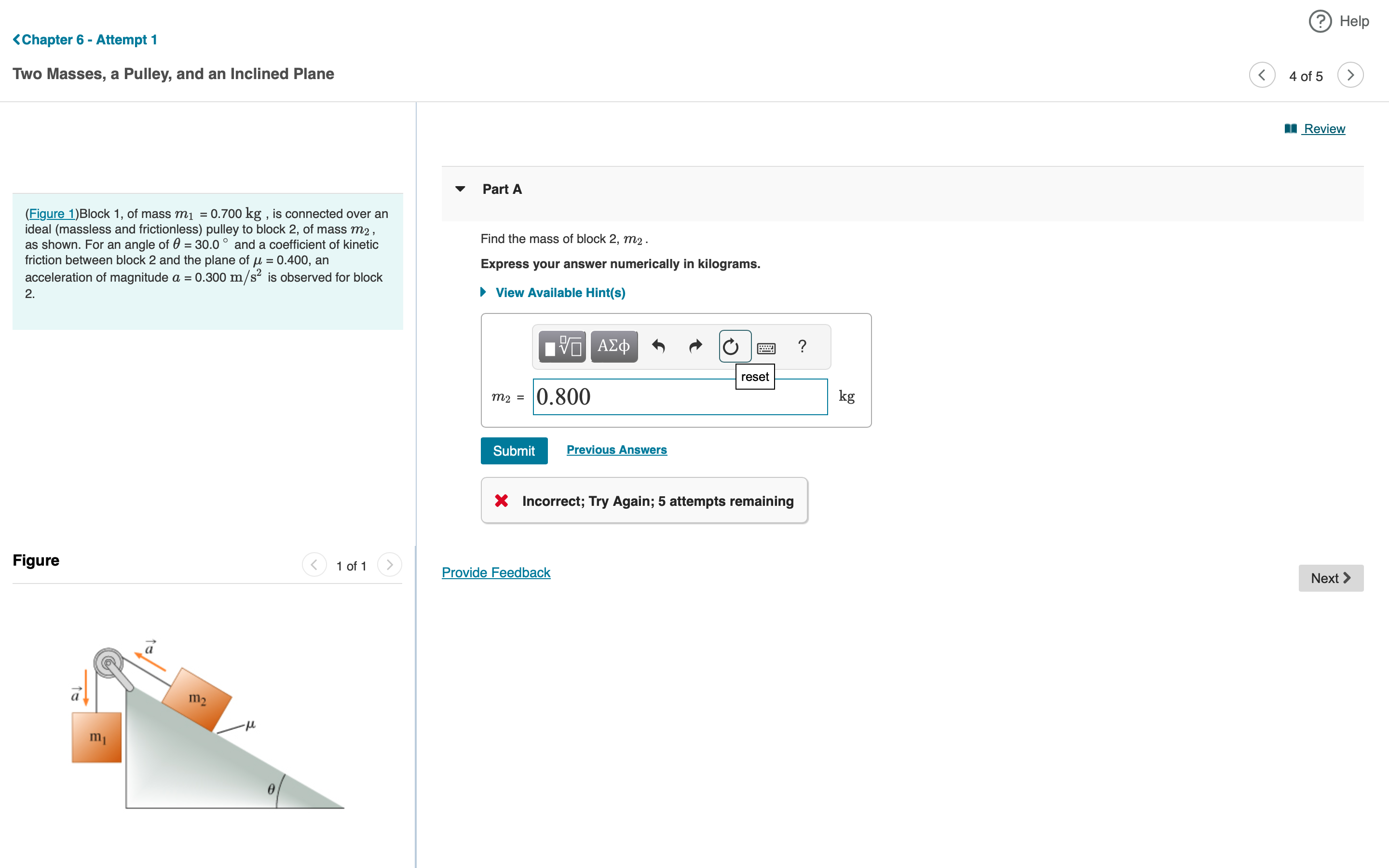
Task: Open equation editor help question mark
Action: tap(802, 346)
